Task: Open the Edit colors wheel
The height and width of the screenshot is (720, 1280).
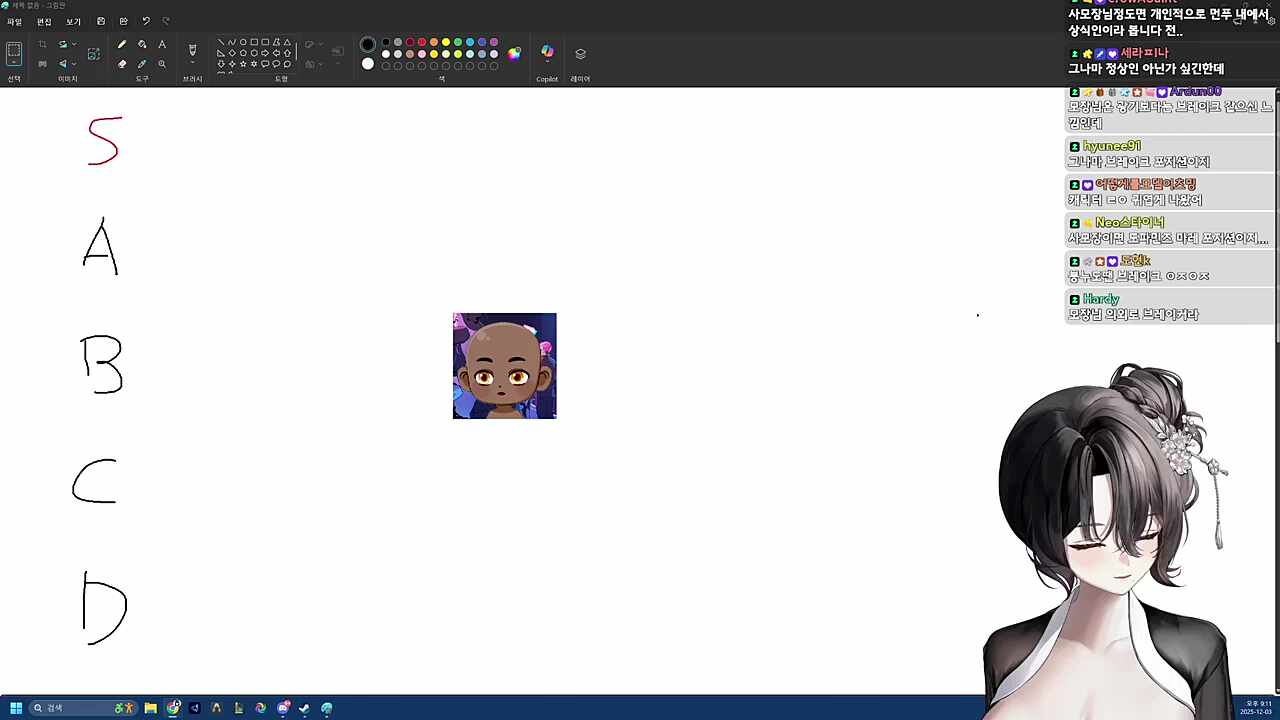Action: click(514, 54)
